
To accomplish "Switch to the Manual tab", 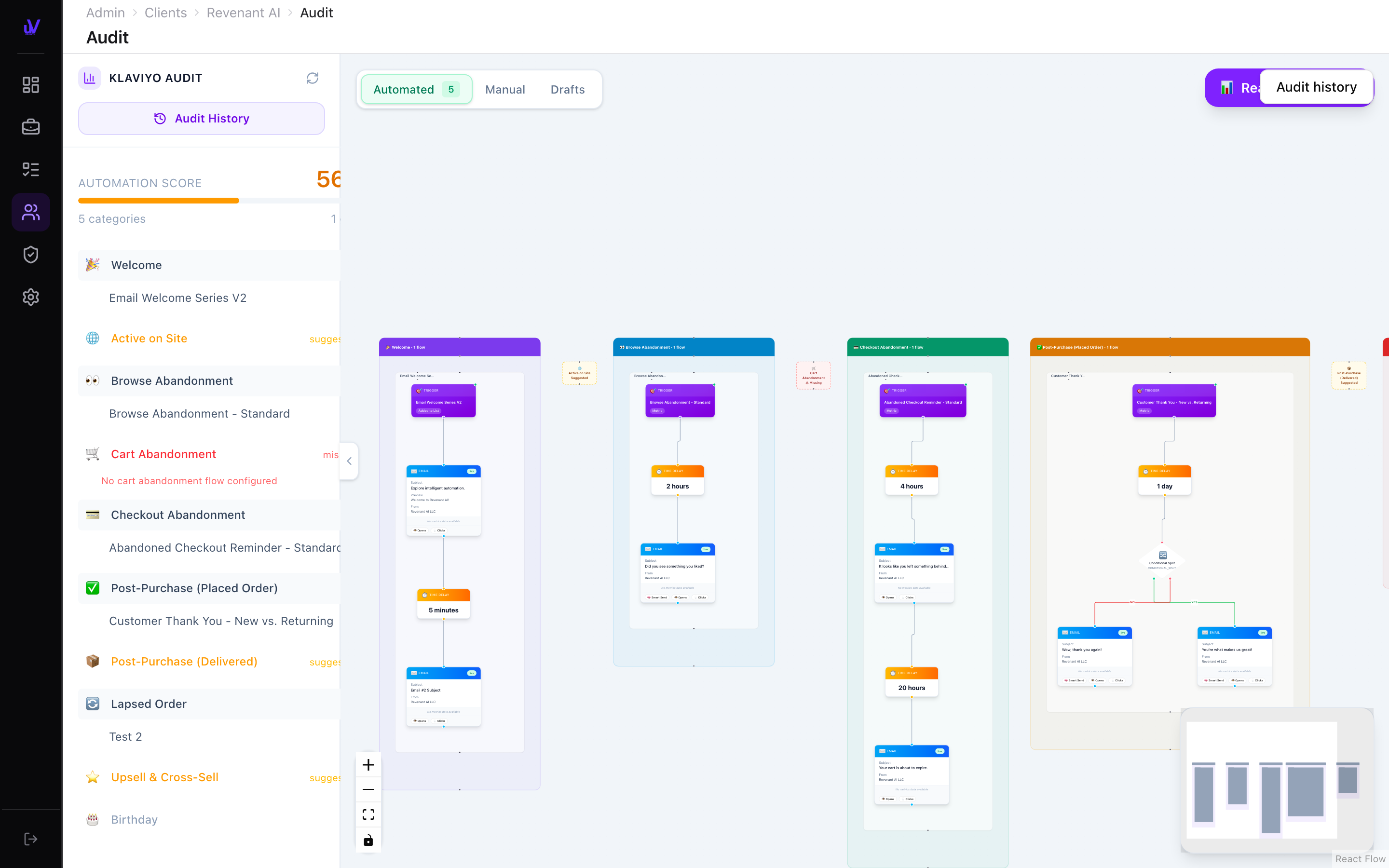I will click(x=505, y=90).
